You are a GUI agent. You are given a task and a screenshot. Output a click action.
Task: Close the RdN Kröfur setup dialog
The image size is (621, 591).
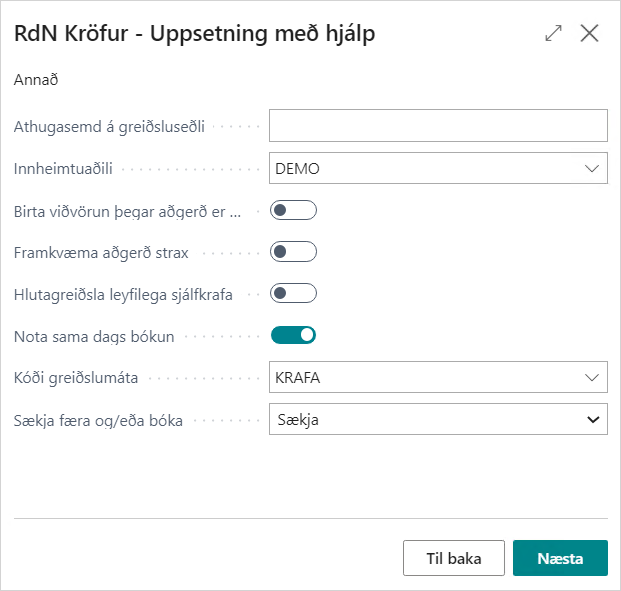tap(589, 33)
